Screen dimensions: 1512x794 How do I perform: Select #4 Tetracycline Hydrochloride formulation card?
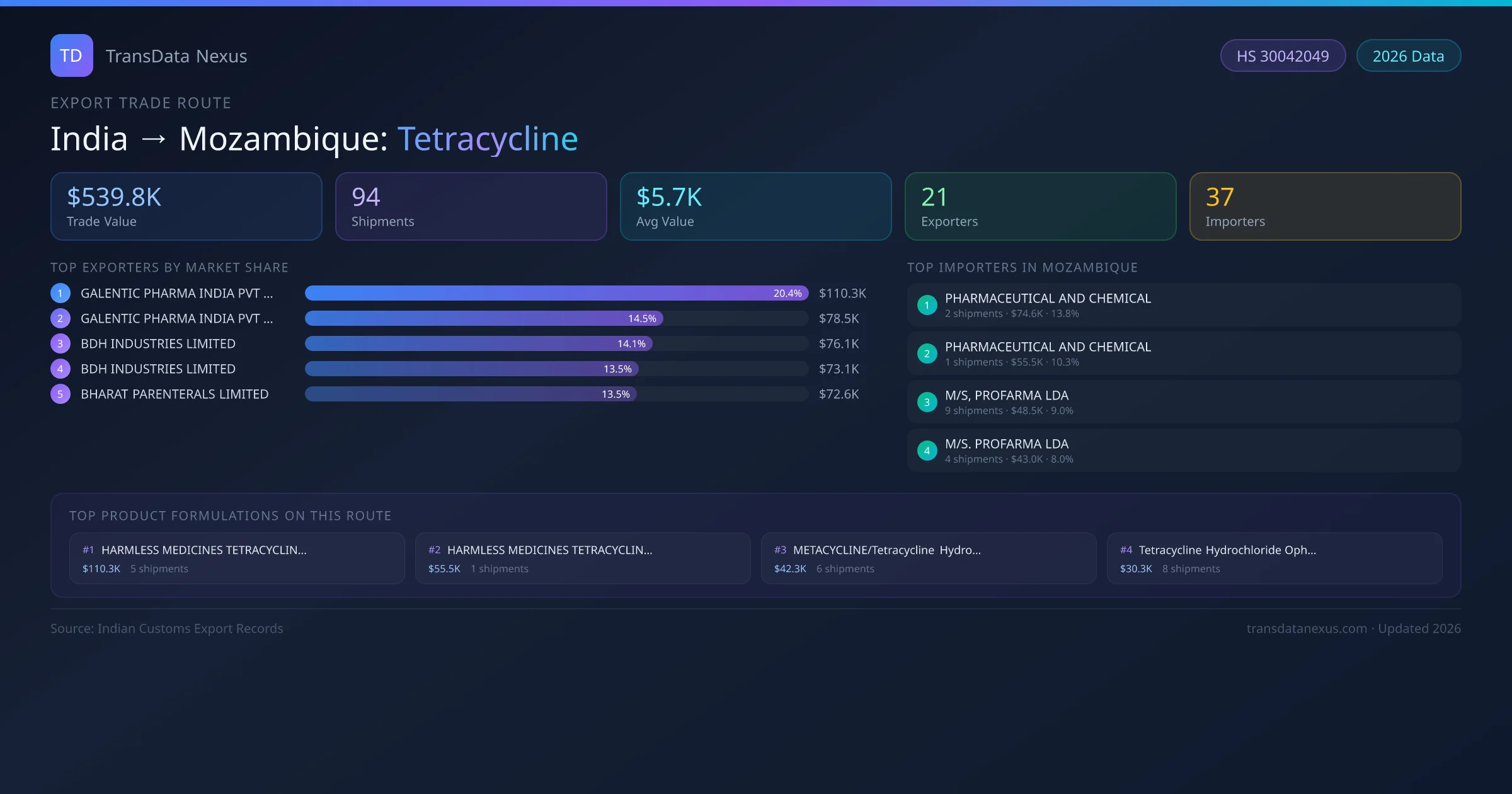(1274, 558)
